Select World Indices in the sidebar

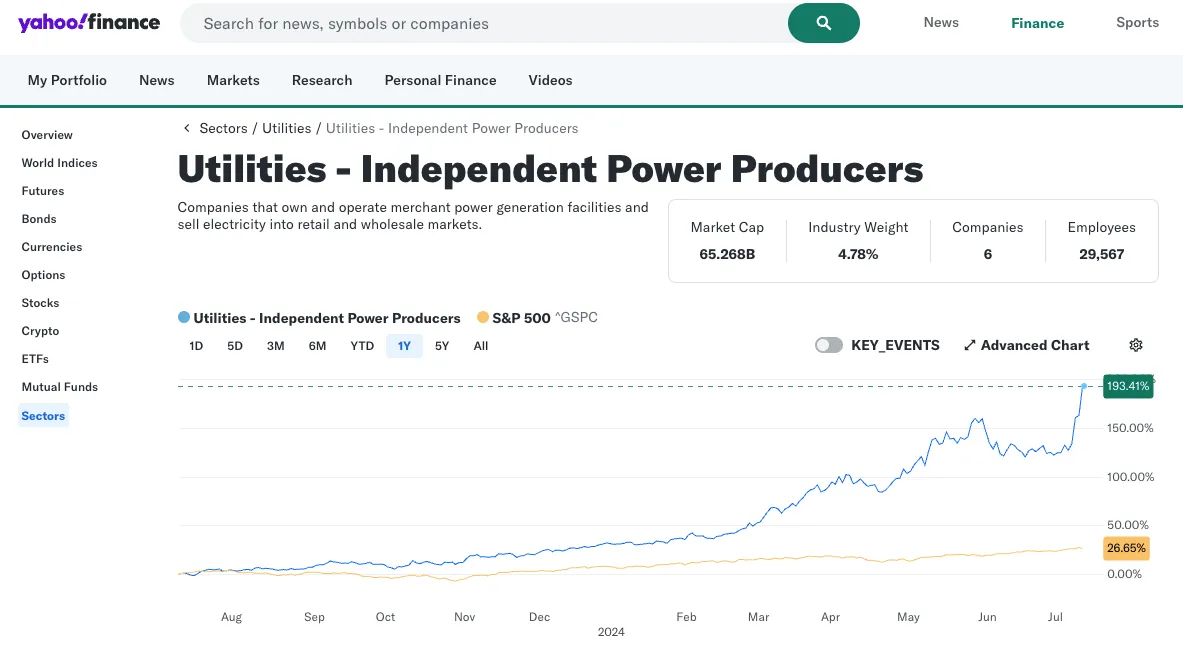[60, 163]
